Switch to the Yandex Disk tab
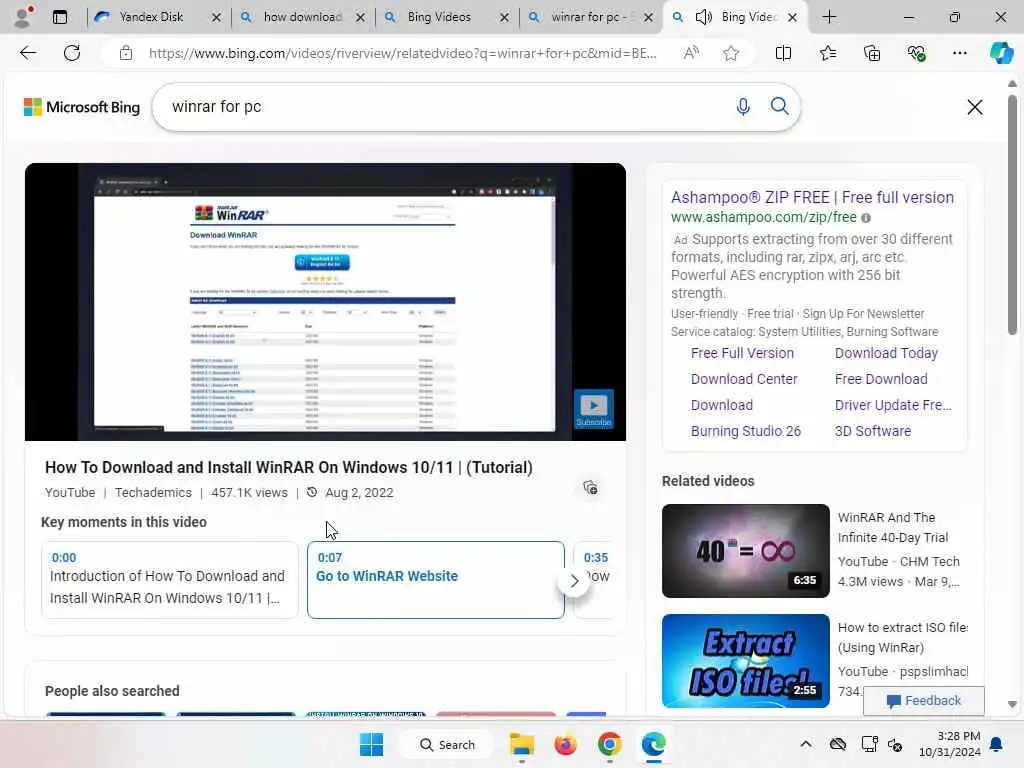Screen dimensions: 1024x768 pos(151,17)
